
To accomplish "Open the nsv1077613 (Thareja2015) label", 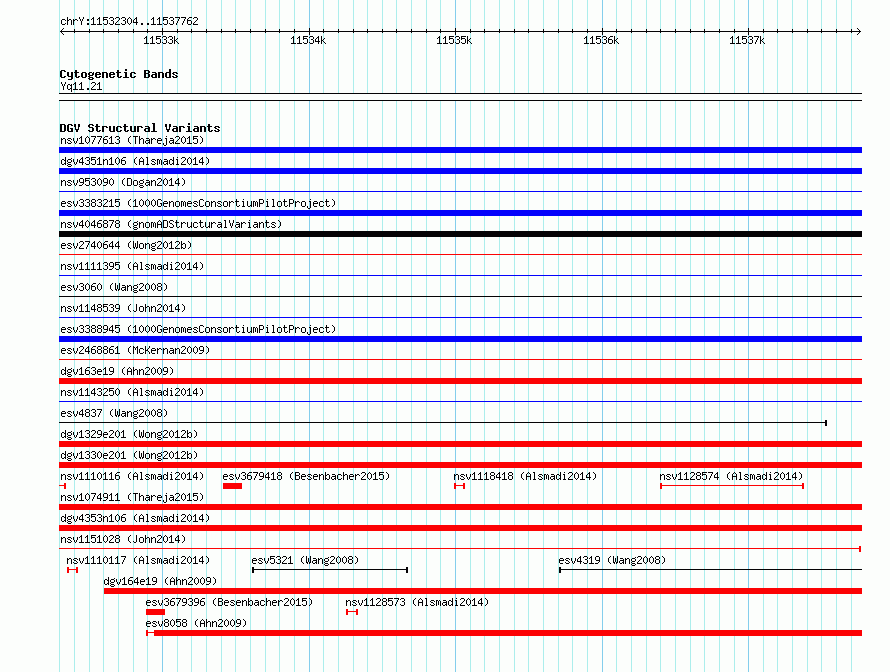I will coord(132,140).
